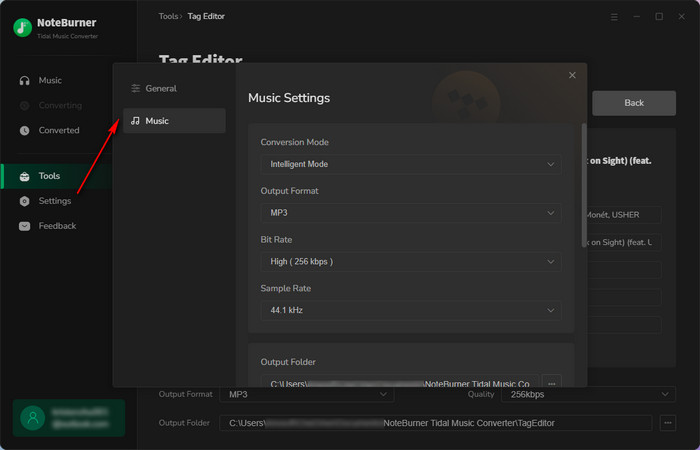Open the Bit Rate High 256 kbps dropdown
This screenshot has height=450, width=700.
pos(411,262)
